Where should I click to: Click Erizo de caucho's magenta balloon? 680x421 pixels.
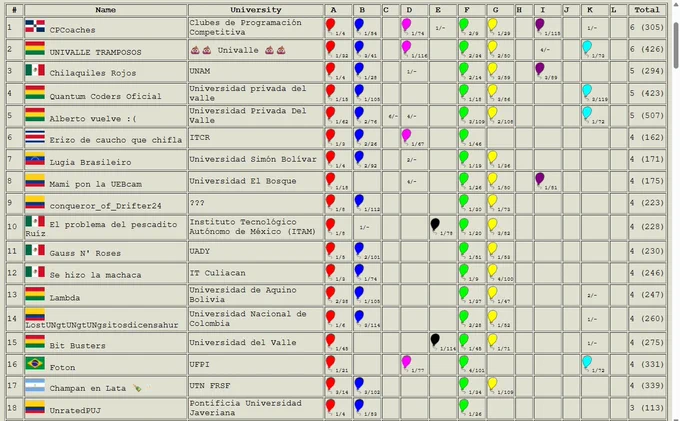tap(406, 135)
